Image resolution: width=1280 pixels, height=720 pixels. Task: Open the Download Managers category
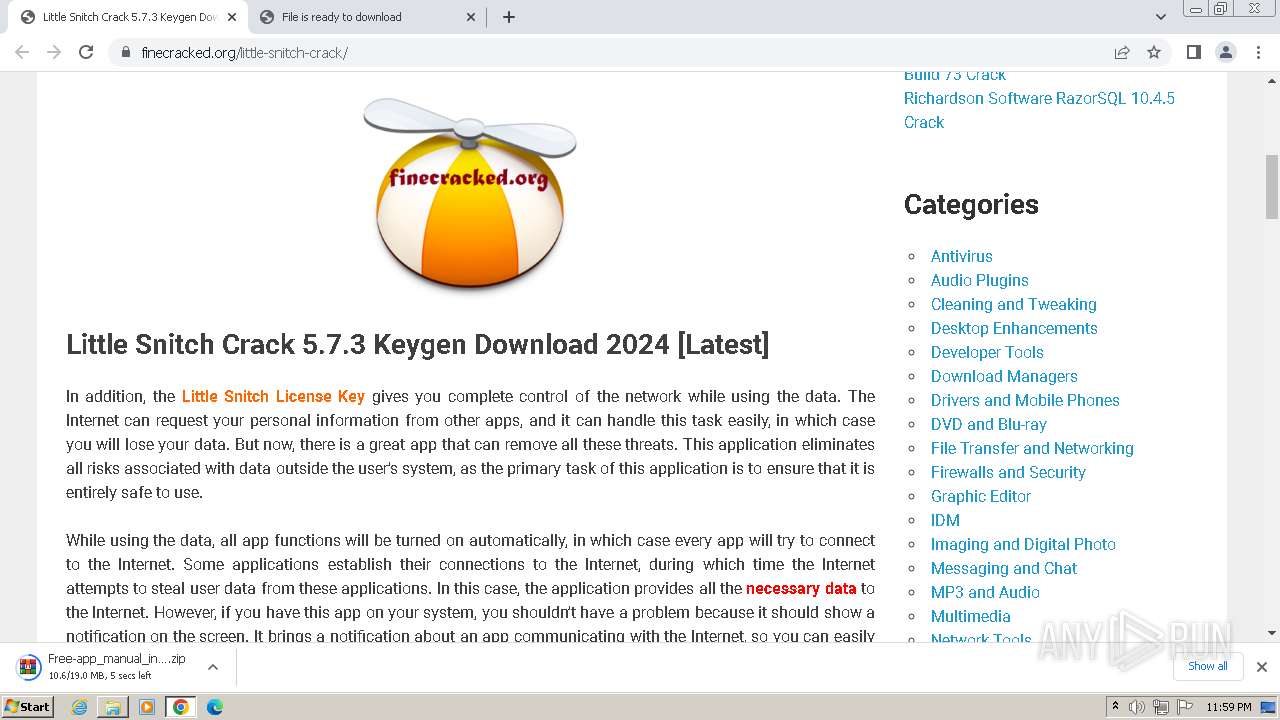pyautogui.click(x=1004, y=376)
